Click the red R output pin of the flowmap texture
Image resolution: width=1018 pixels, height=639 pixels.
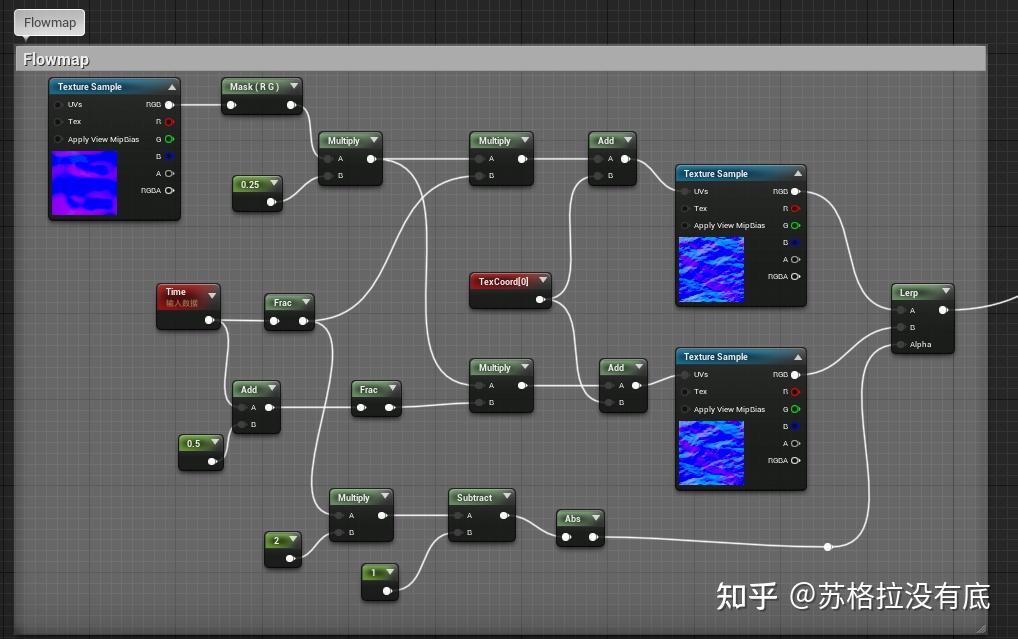[x=169, y=121]
